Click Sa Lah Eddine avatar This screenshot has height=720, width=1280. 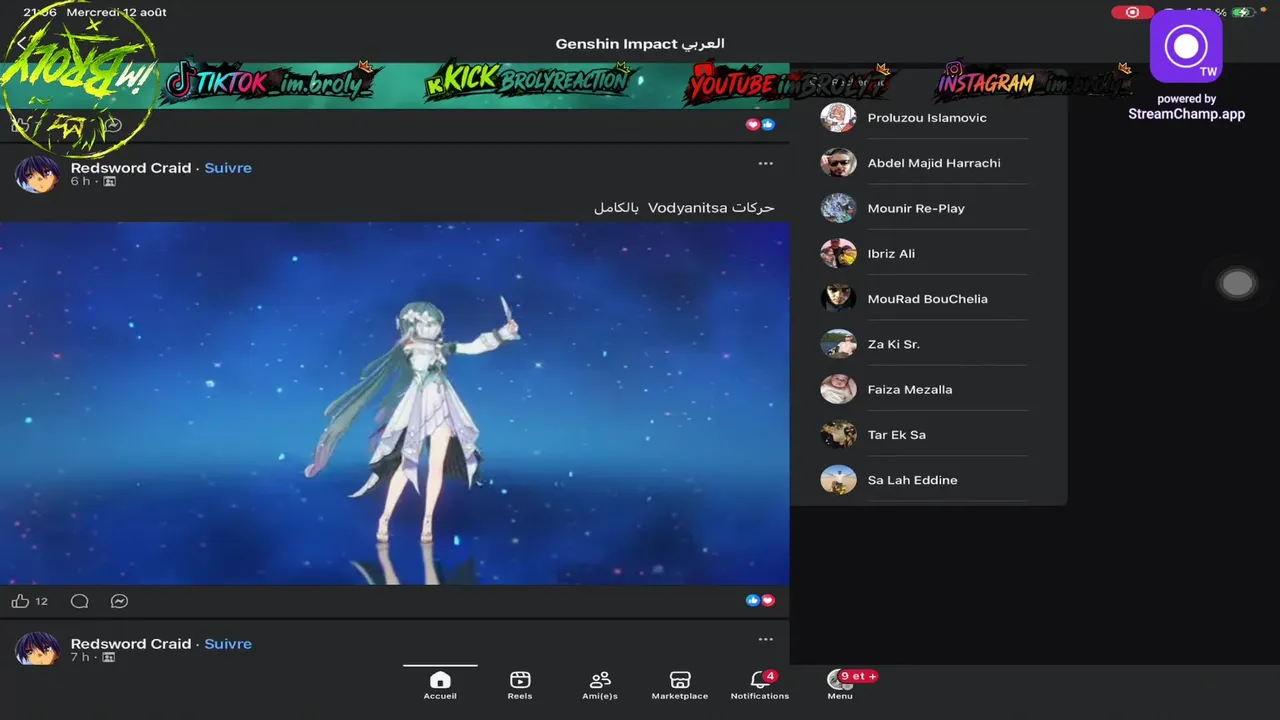838,480
